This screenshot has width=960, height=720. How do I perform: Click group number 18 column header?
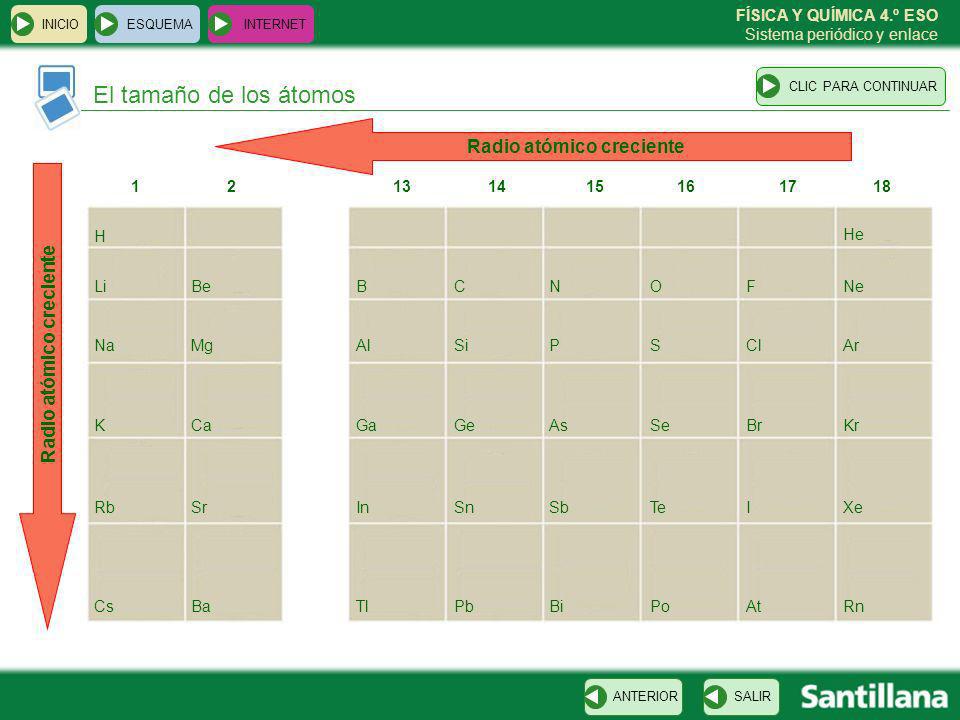(882, 186)
